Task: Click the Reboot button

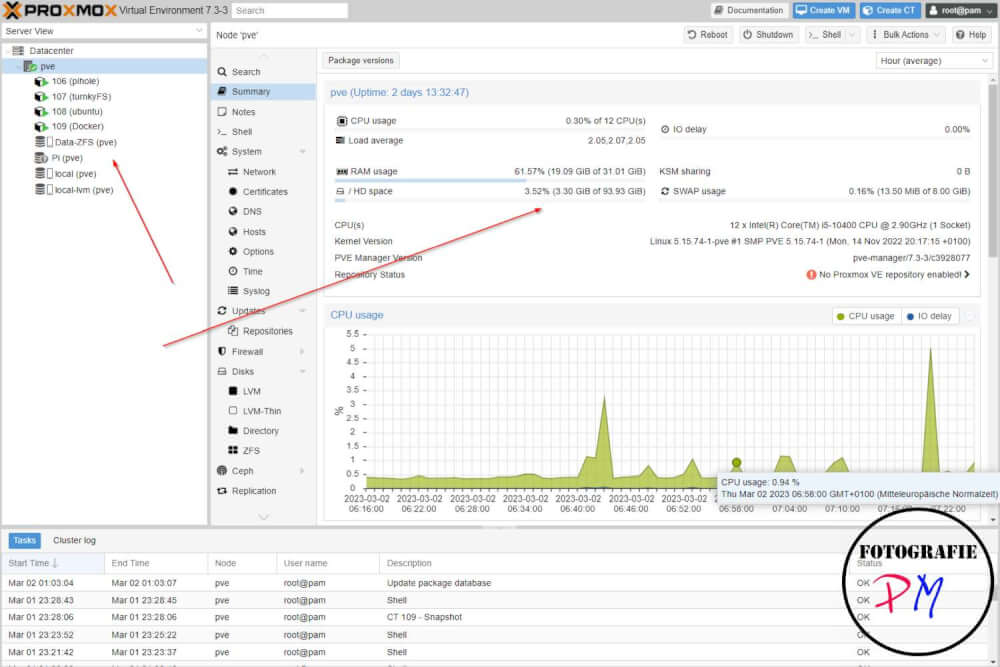Action: coord(707,34)
